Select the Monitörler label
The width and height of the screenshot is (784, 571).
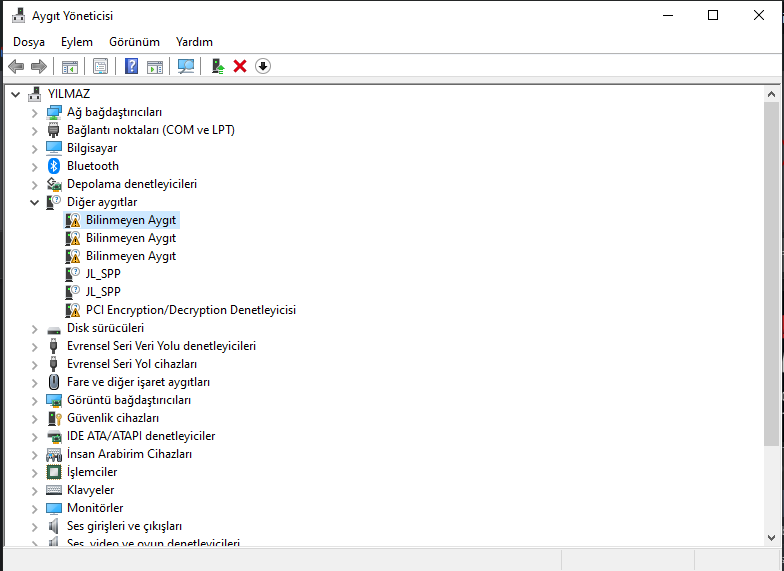[94, 508]
